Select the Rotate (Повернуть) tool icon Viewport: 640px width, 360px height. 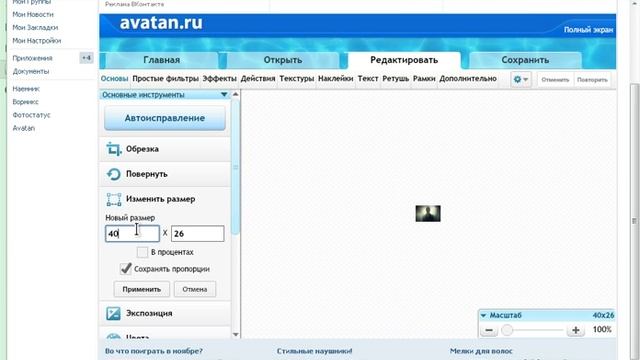tap(113, 174)
